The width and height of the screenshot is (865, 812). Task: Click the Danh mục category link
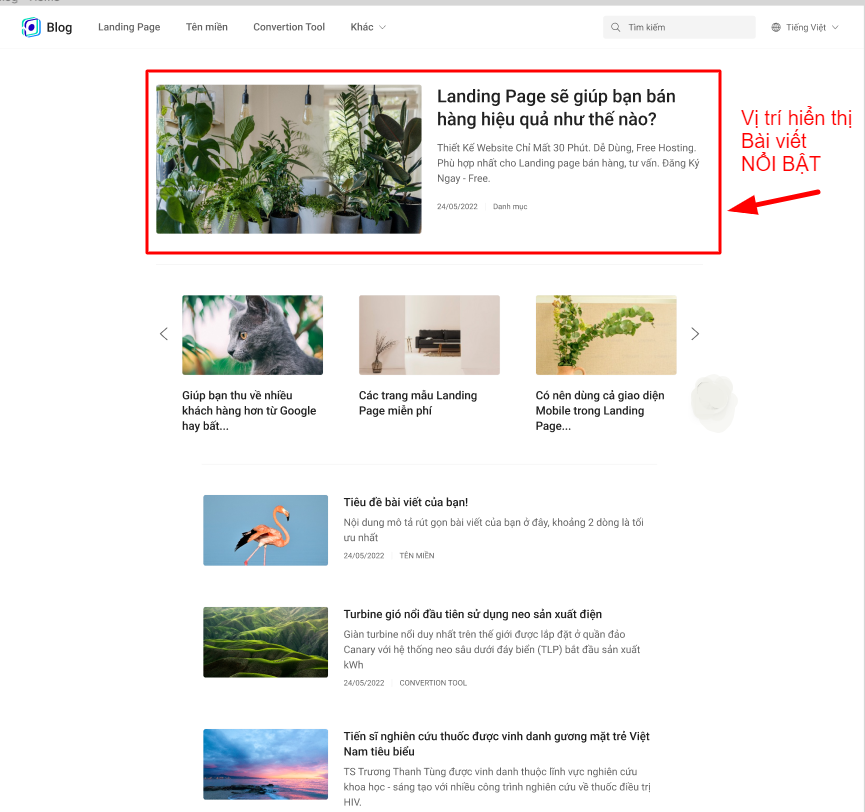point(510,206)
